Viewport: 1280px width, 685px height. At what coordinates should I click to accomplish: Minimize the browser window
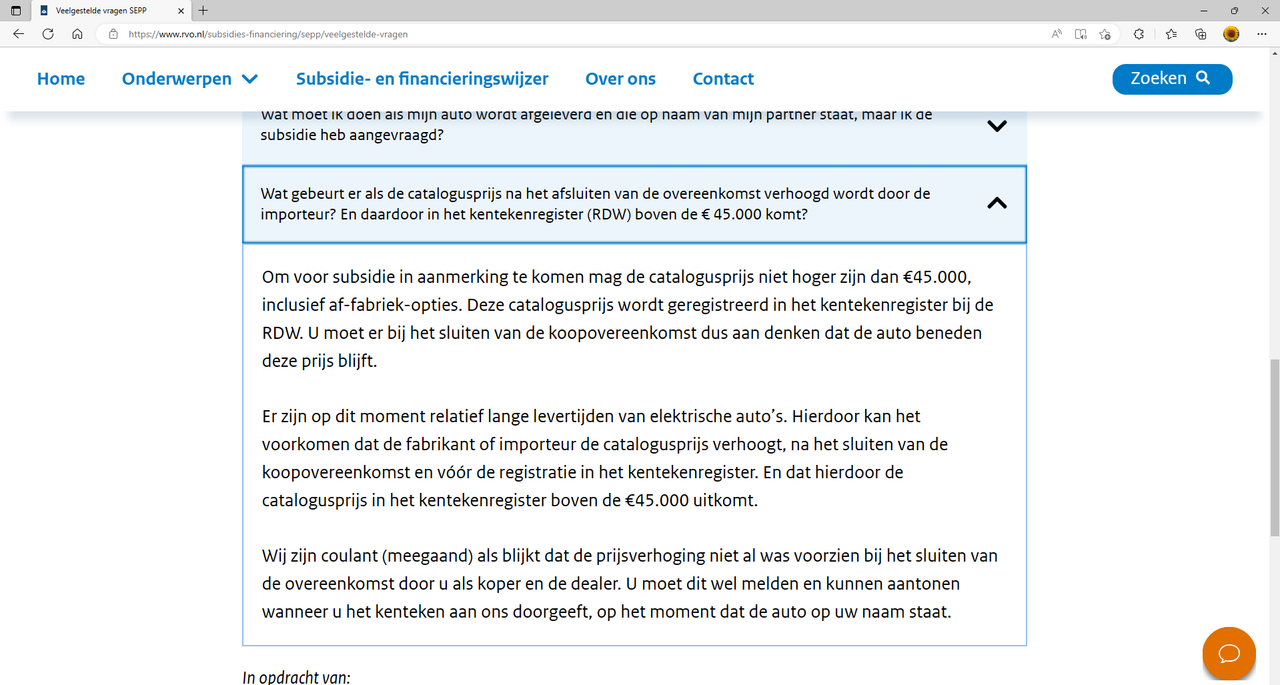point(1205,10)
